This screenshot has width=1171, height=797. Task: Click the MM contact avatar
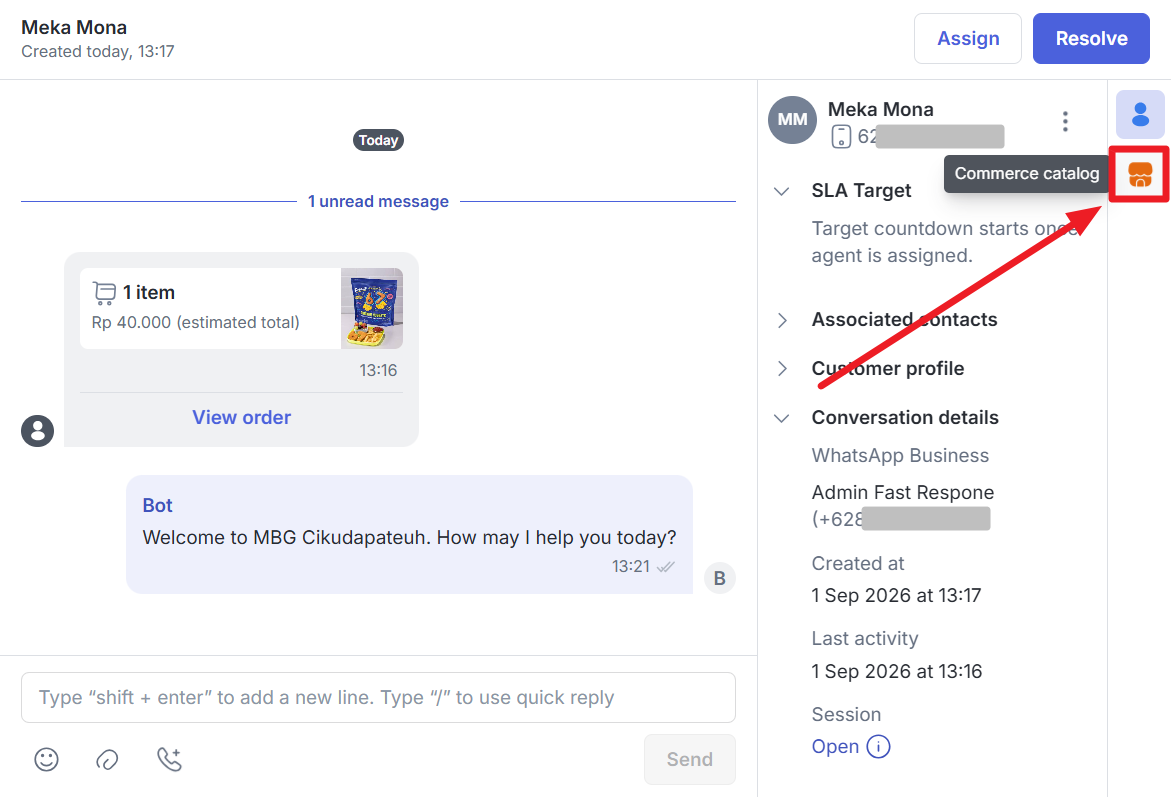tap(792, 120)
